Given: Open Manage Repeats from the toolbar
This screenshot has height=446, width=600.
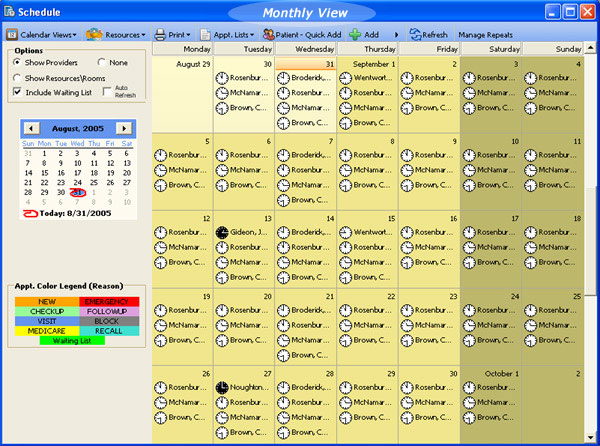Looking at the screenshot, I should (x=485, y=35).
